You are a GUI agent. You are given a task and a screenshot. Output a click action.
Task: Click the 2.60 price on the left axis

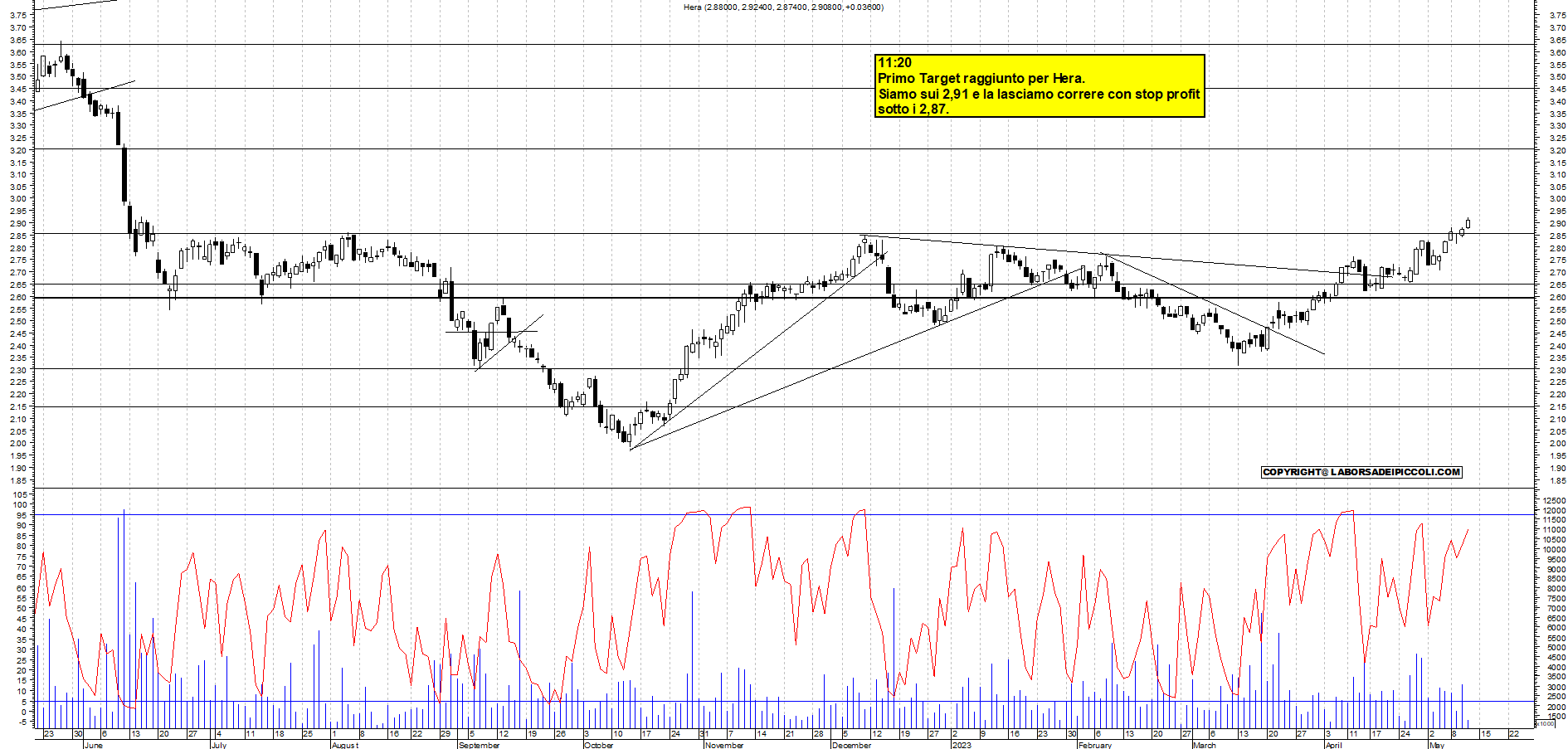(18, 297)
